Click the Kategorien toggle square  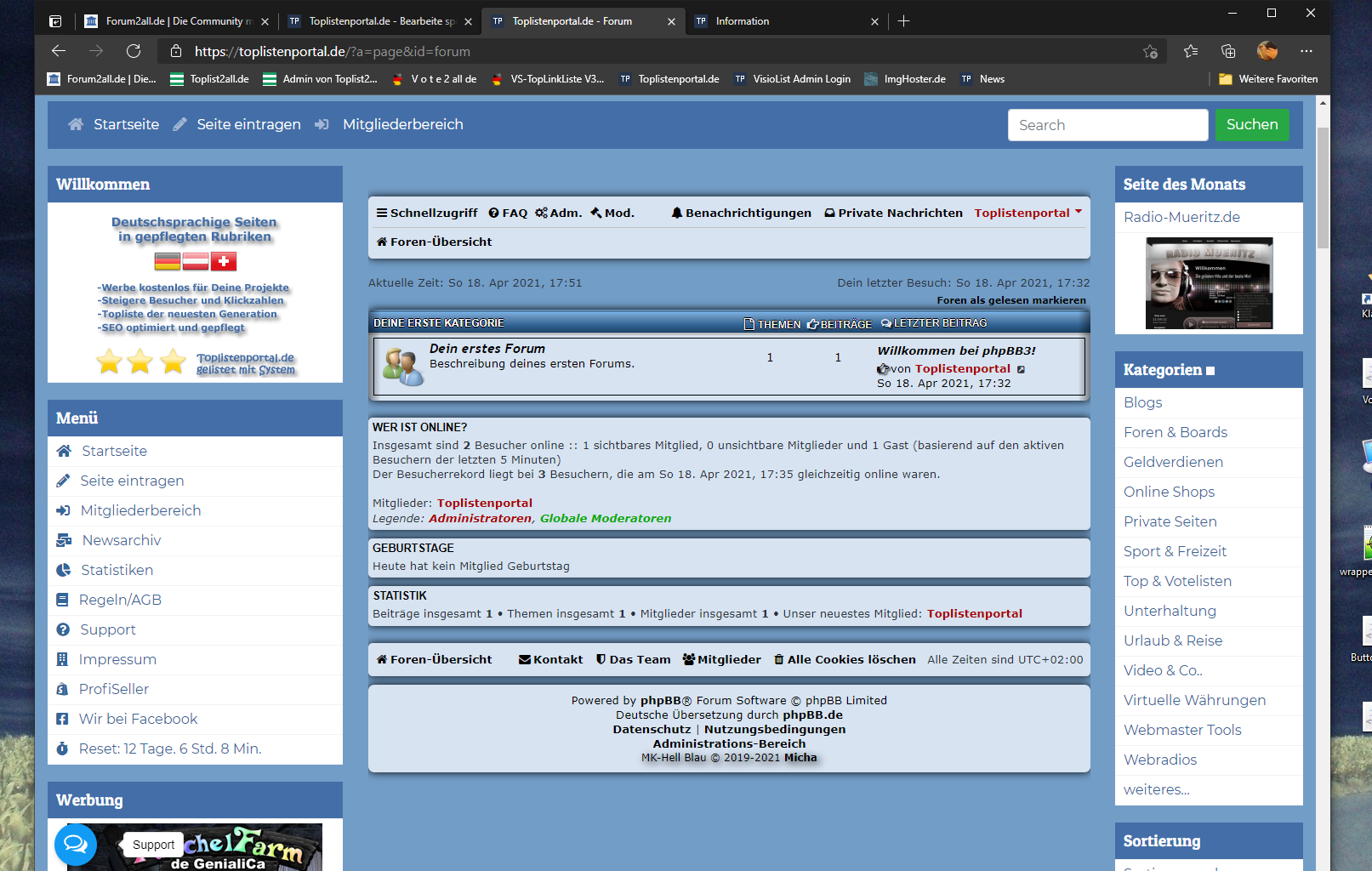coord(1210,371)
